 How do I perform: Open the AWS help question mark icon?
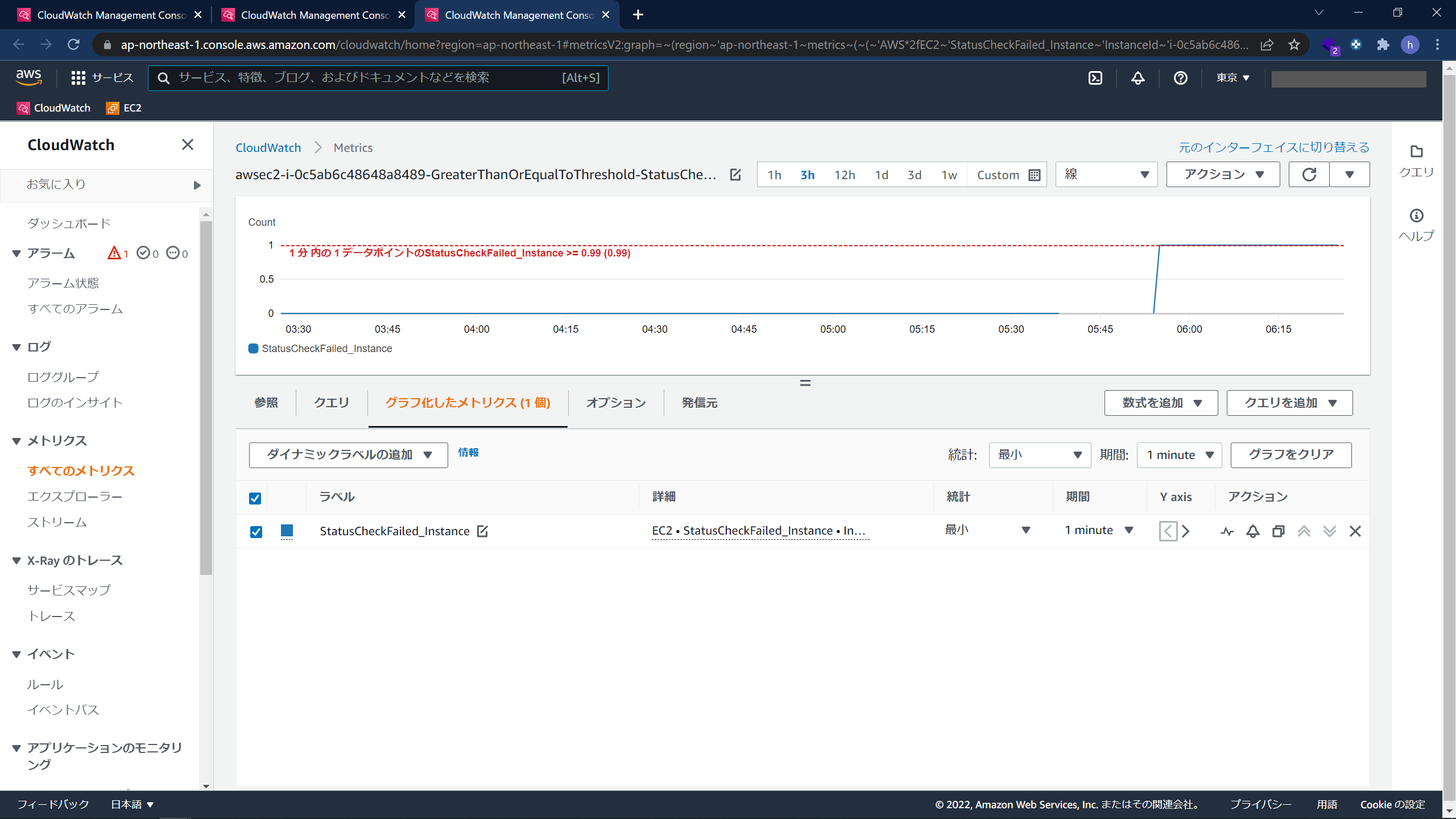pyautogui.click(x=1180, y=78)
